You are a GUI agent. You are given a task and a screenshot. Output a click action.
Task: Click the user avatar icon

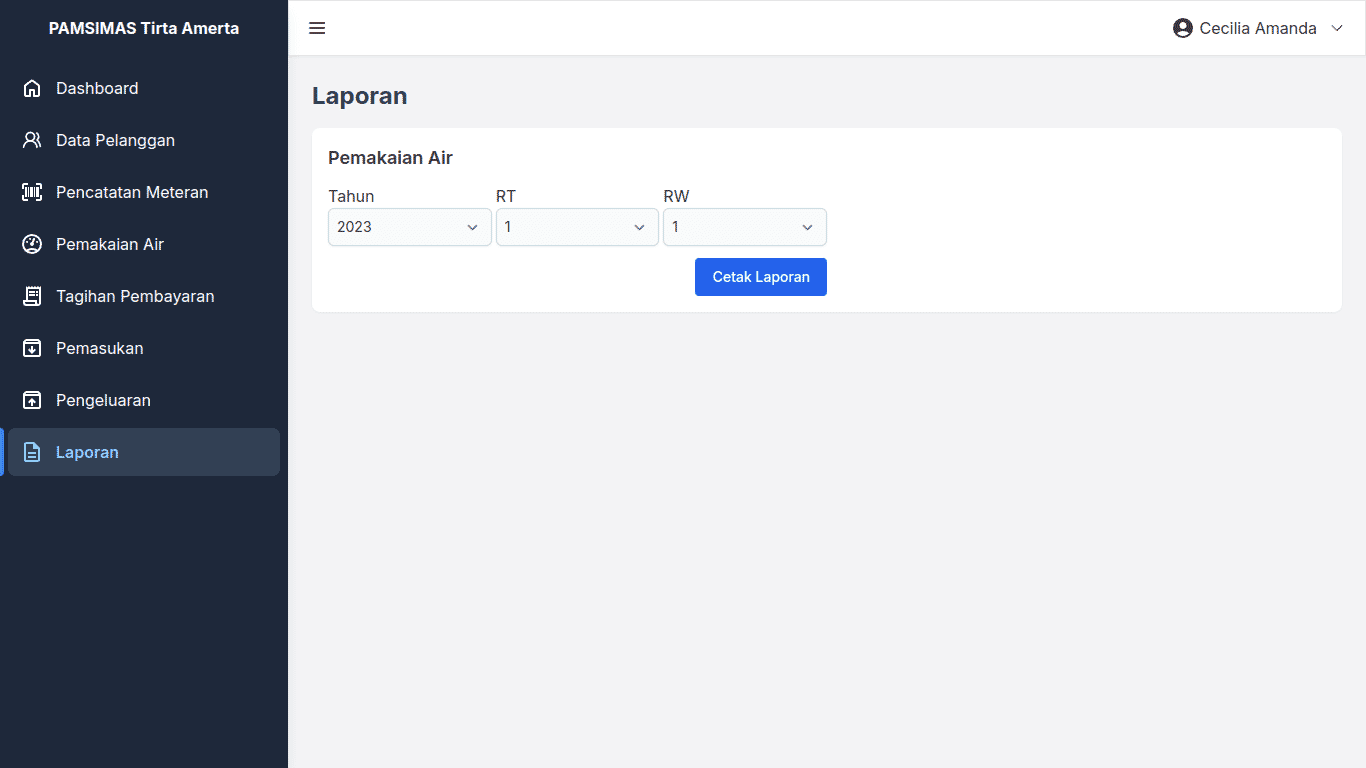(x=1183, y=28)
